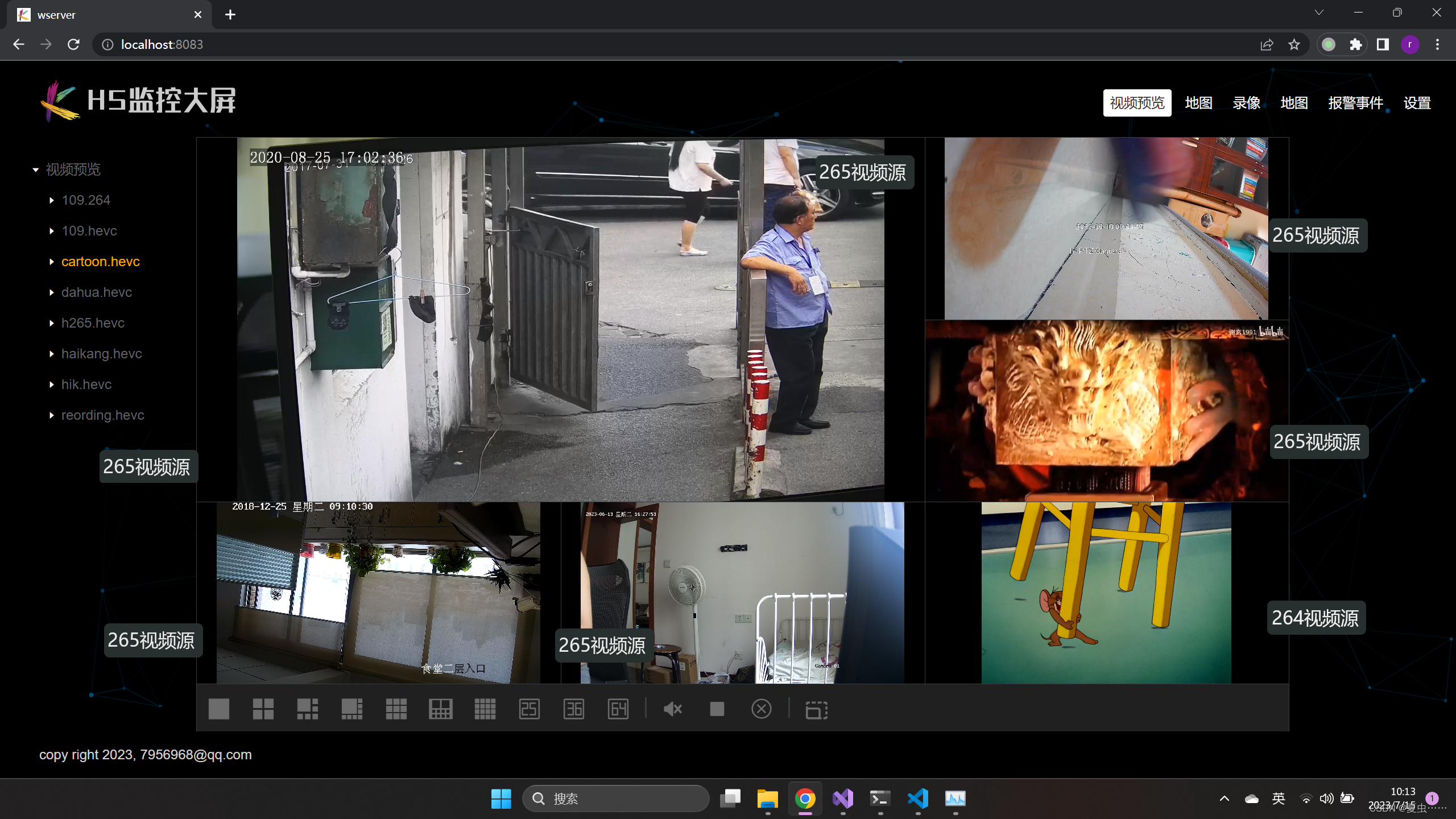Stop playback with the square stop icon

[x=717, y=709]
